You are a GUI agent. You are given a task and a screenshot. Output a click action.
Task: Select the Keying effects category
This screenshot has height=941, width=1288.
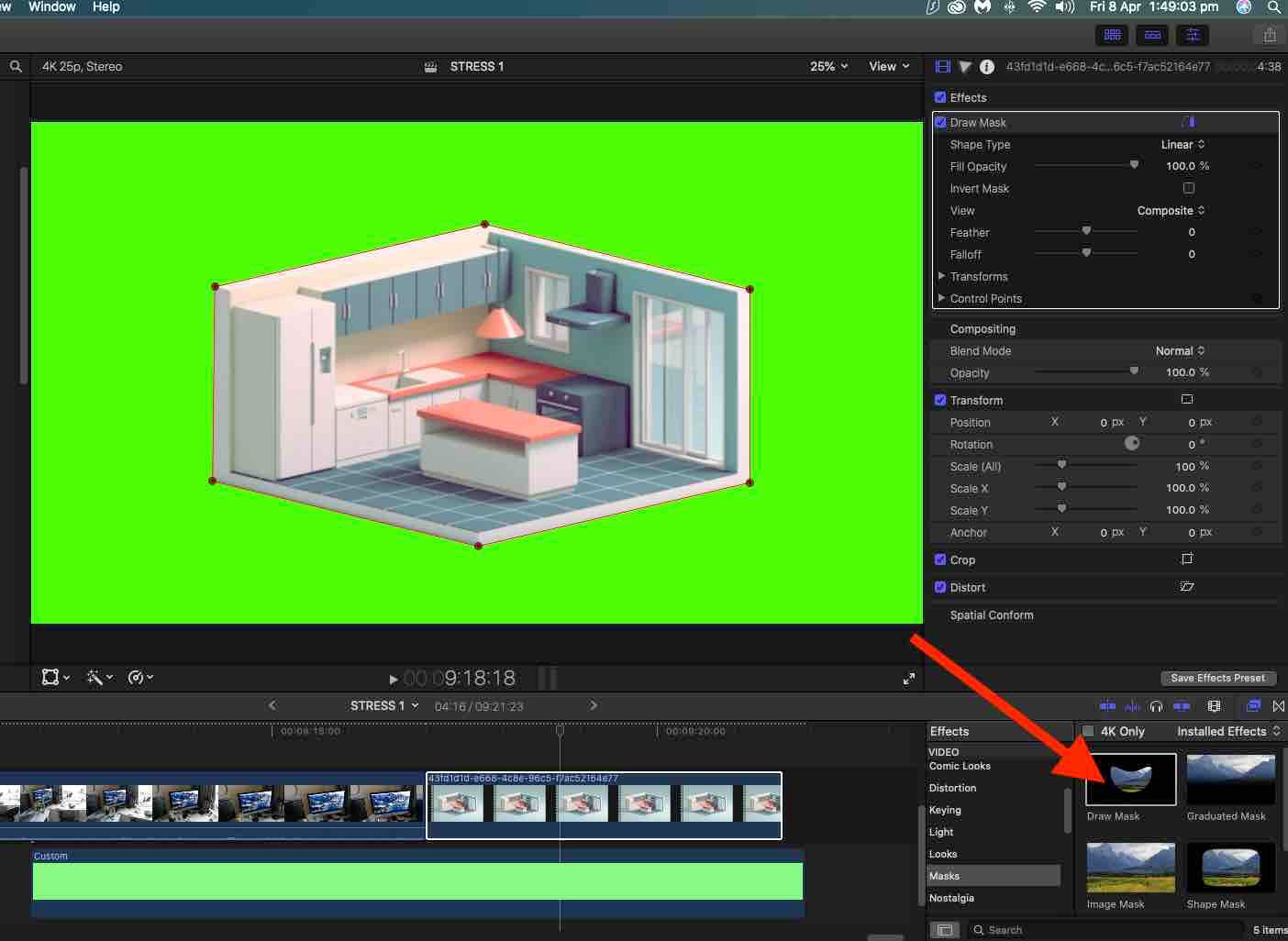(x=945, y=810)
